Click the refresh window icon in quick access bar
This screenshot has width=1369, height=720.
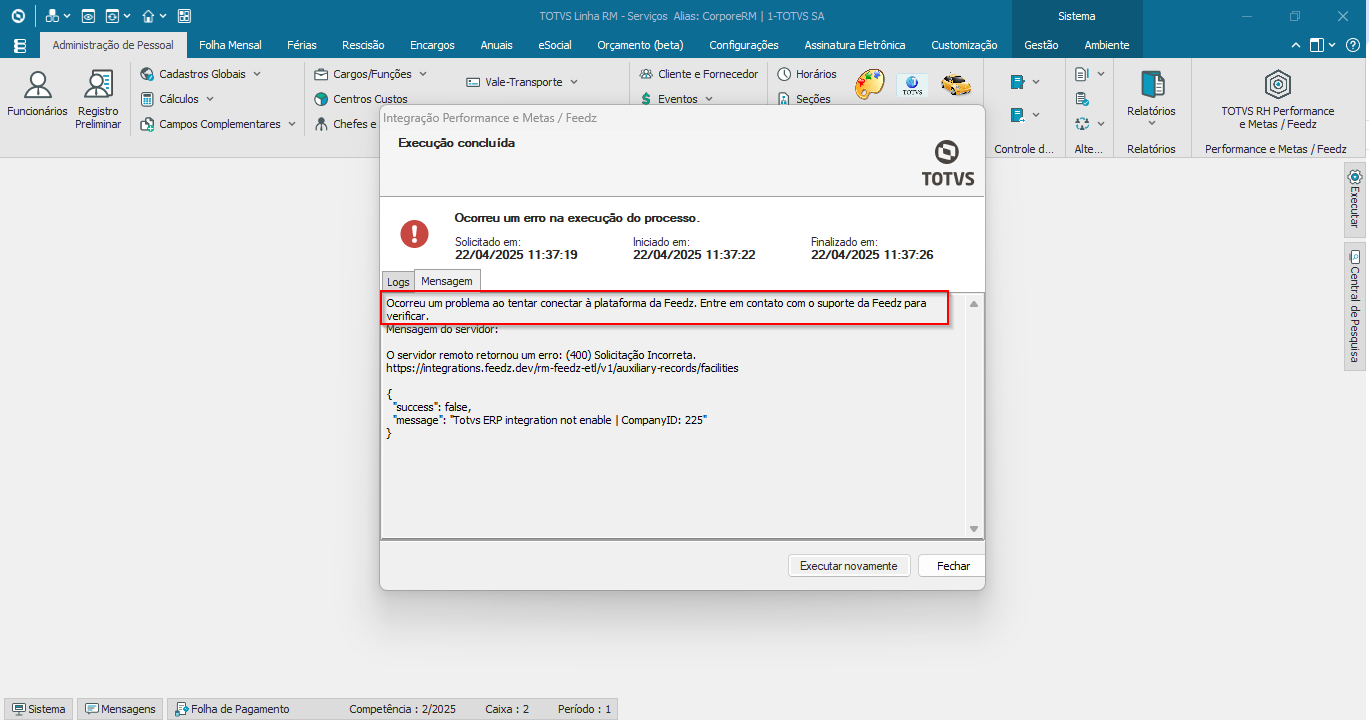pyautogui.click(x=112, y=16)
